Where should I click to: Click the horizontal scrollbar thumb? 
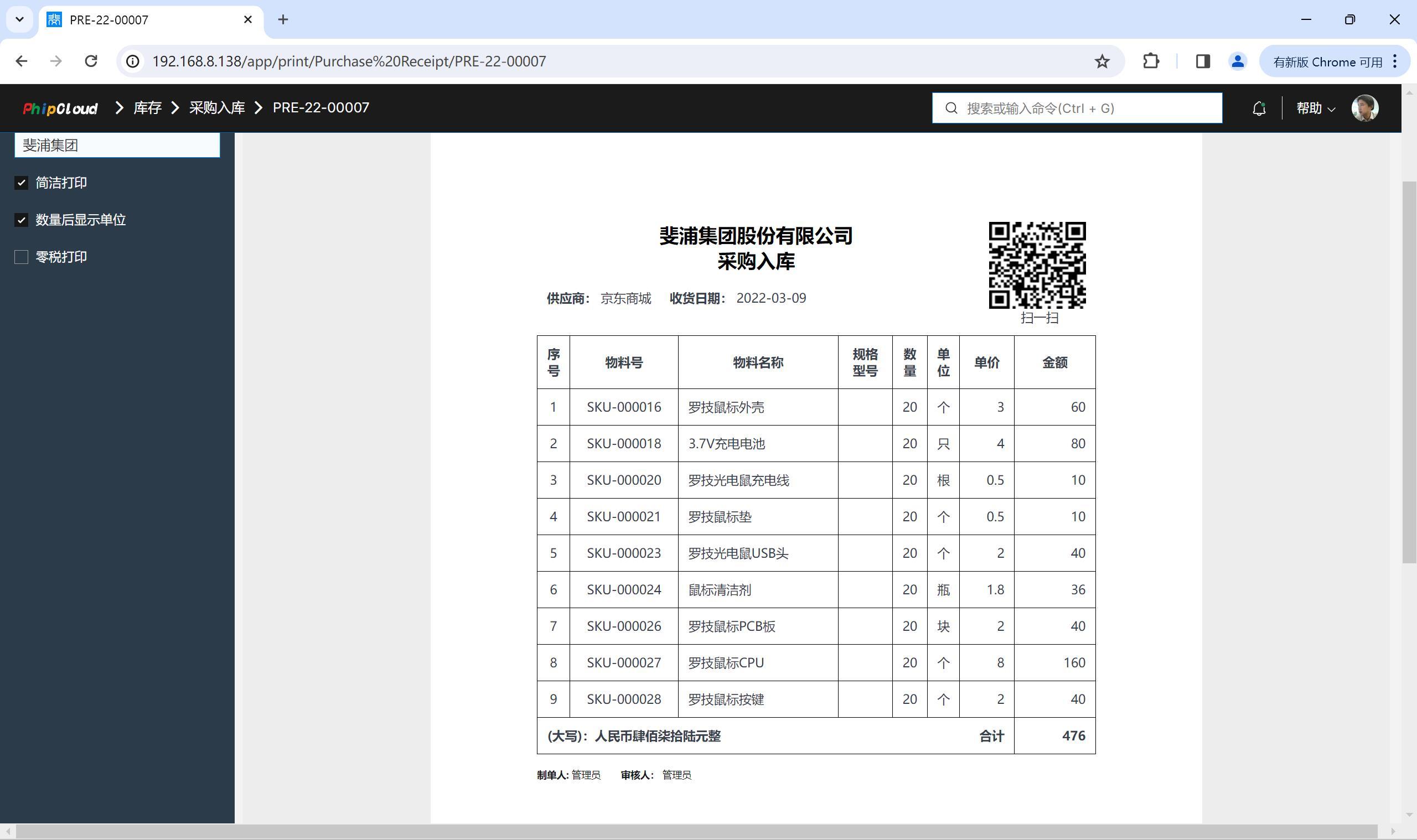(x=696, y=832)
